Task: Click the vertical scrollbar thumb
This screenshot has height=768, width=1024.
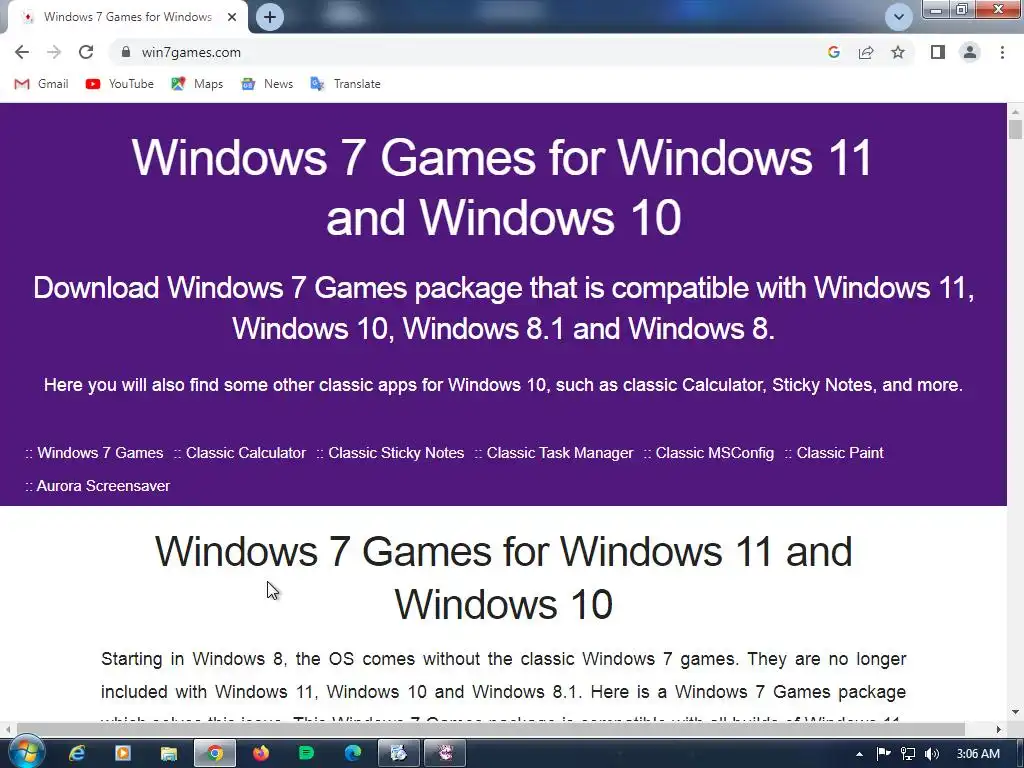Action: tap(1015, 129)
